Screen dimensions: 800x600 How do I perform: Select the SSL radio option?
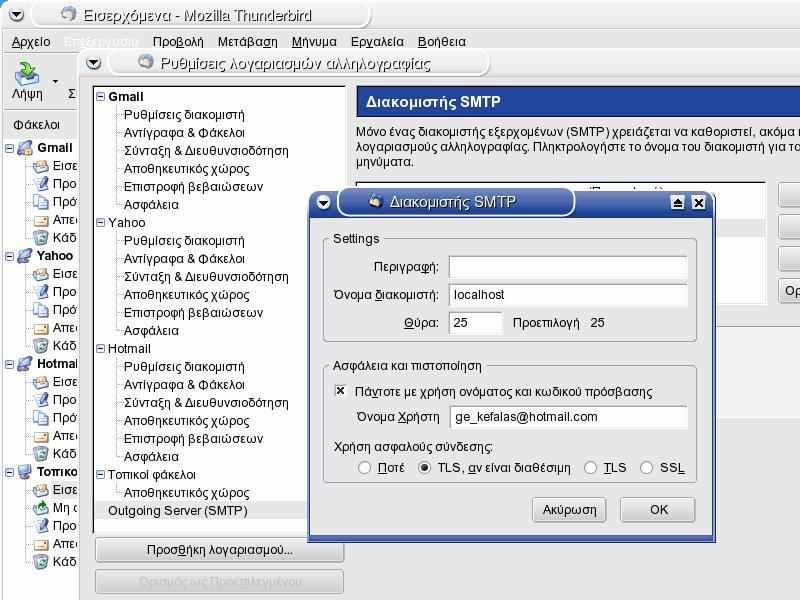click(x=646, y=468)
